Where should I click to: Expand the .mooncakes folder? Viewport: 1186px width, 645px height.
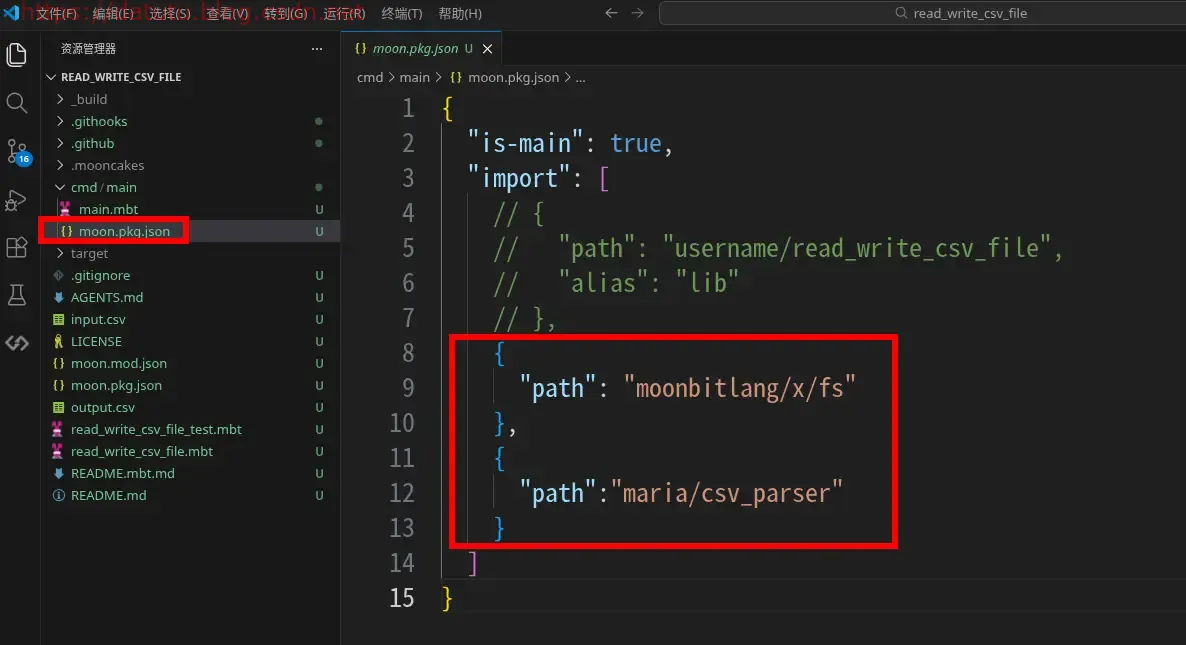107,165
